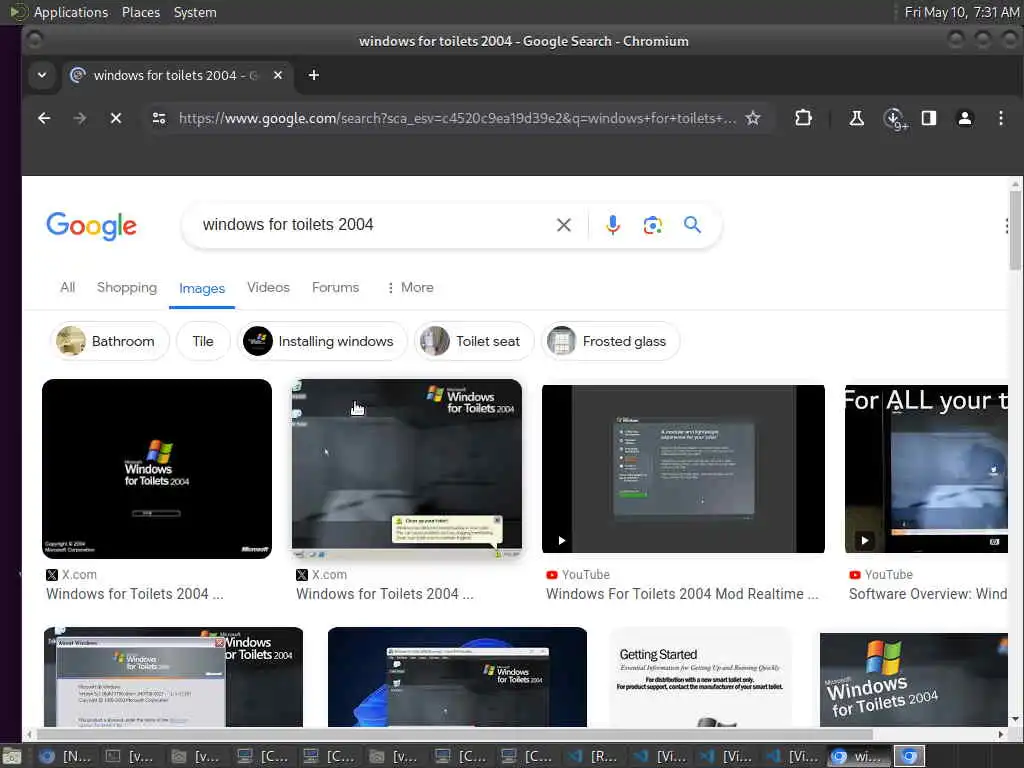Open the Getting Started document thumbnail

[x=700, y=677]
